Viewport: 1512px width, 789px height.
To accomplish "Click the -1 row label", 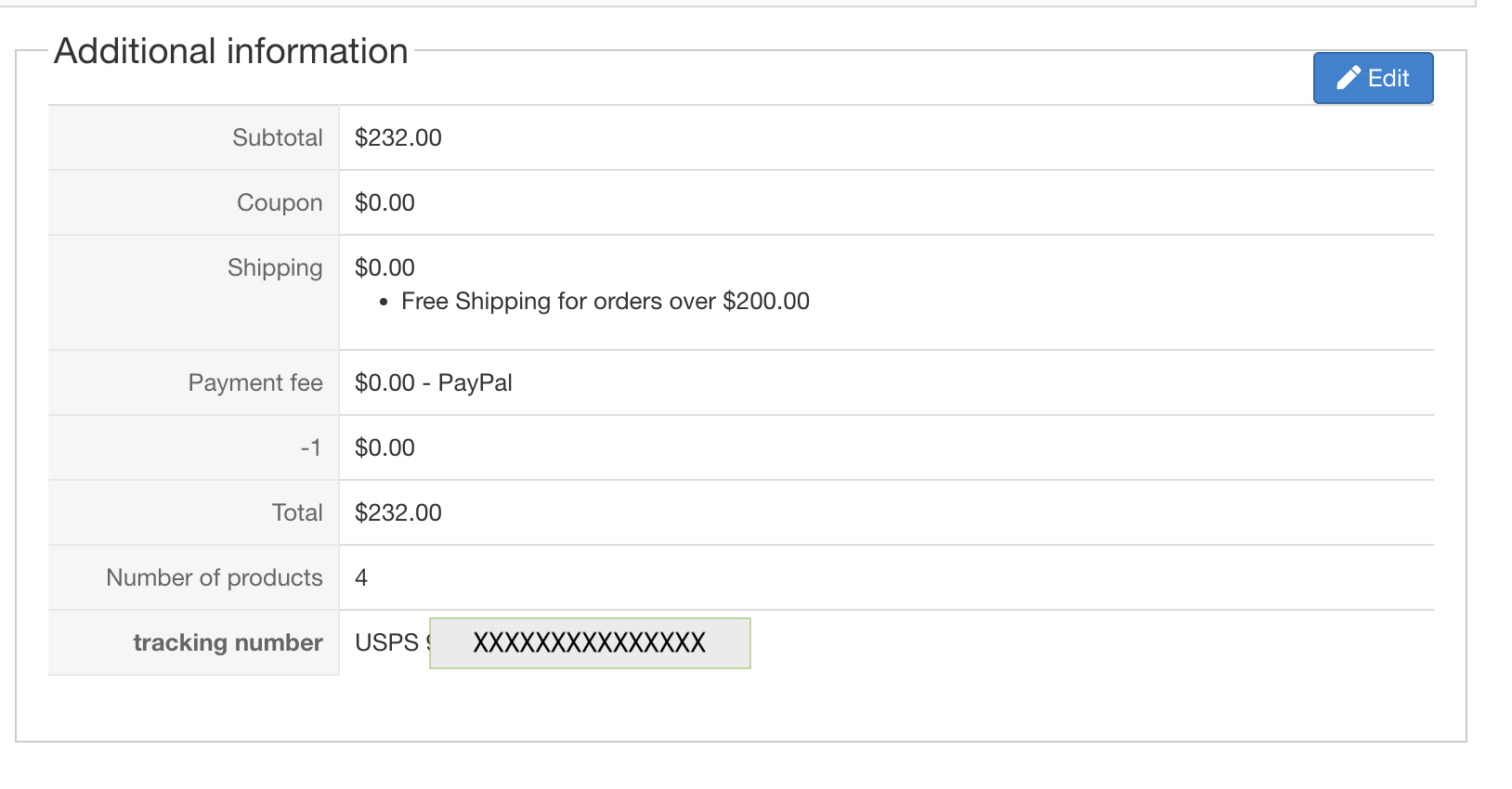I will pos(311,447).
